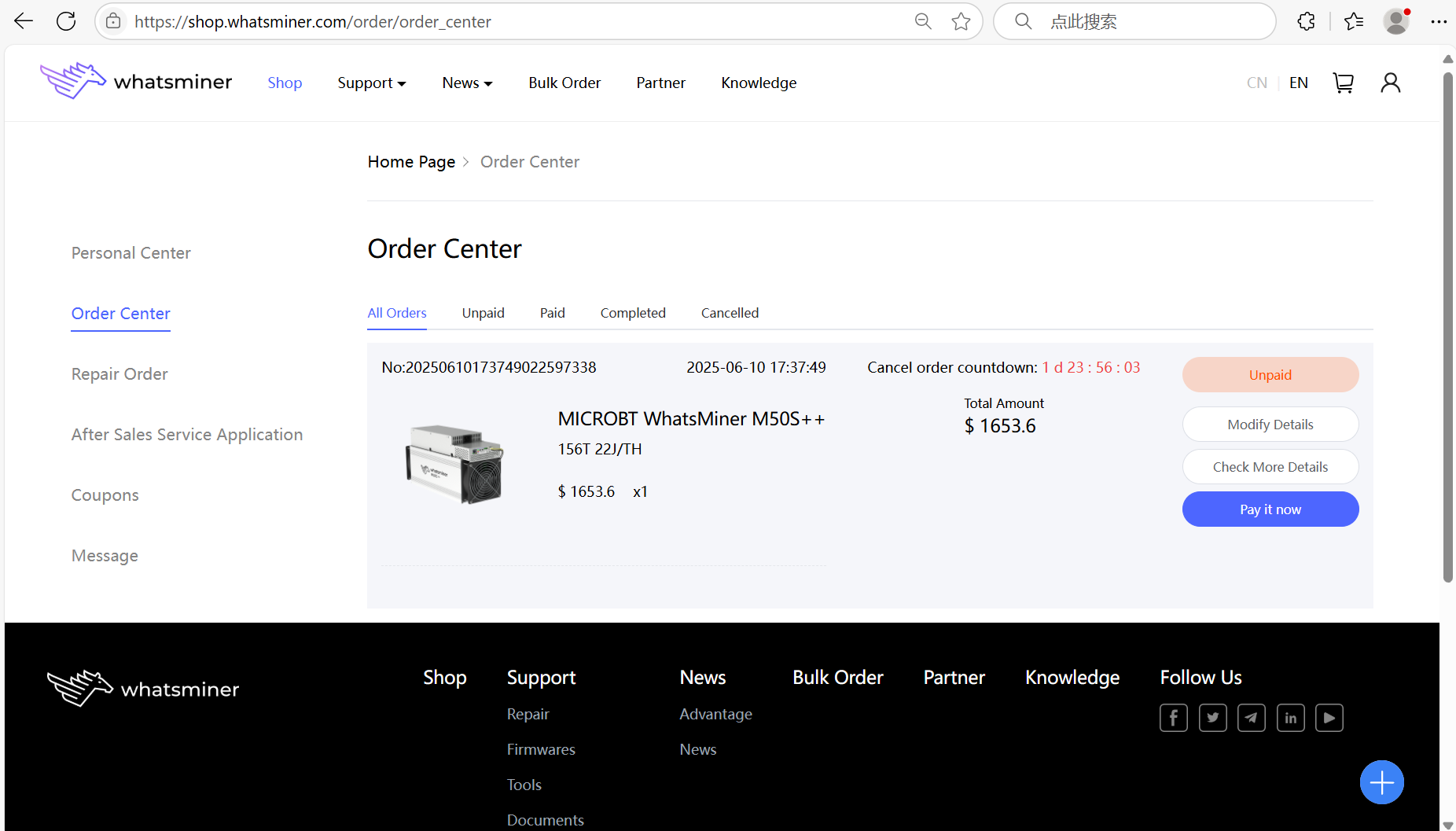Open the LinkedIn social icon
1456x831 pixels.
(1291, 718)
